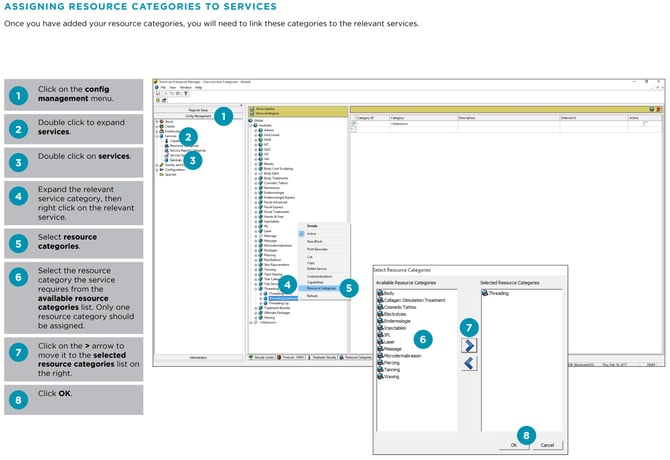Click red delete icon on yellow bar

[x=658, y=109]
